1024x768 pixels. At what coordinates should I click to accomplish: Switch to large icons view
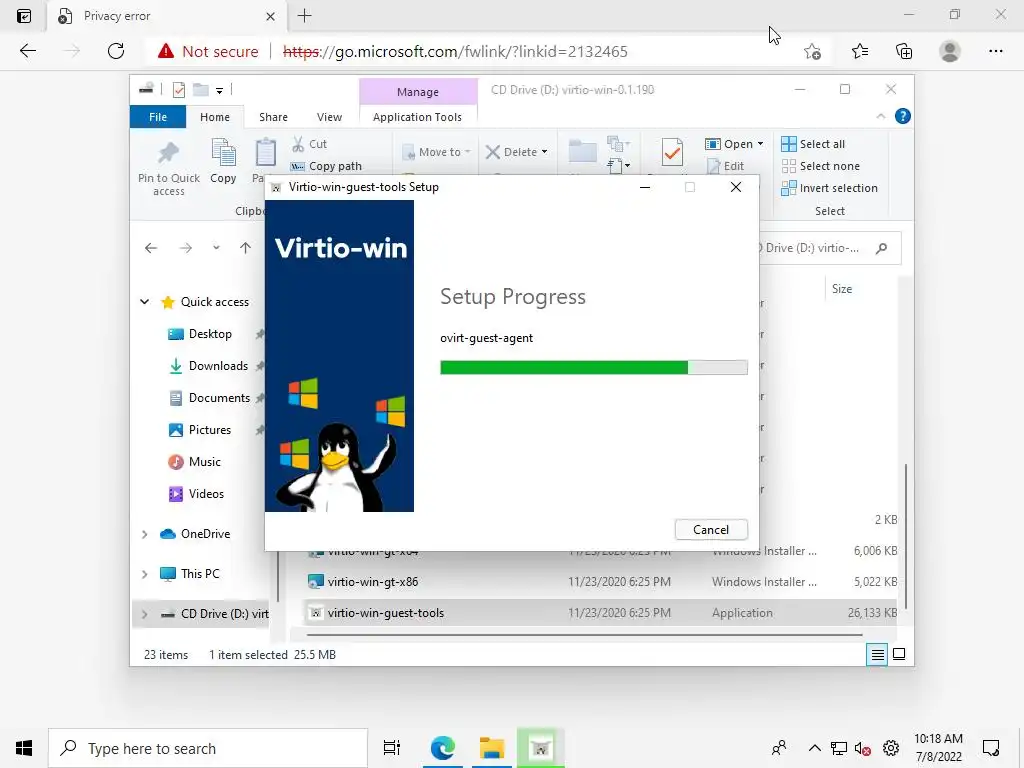[x=899, y=654]
